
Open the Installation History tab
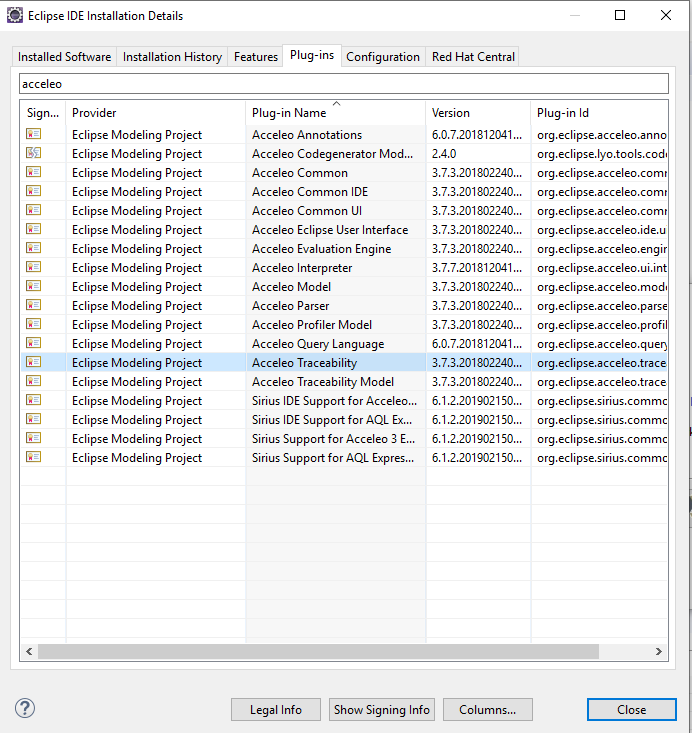click(x=172, y=57)
